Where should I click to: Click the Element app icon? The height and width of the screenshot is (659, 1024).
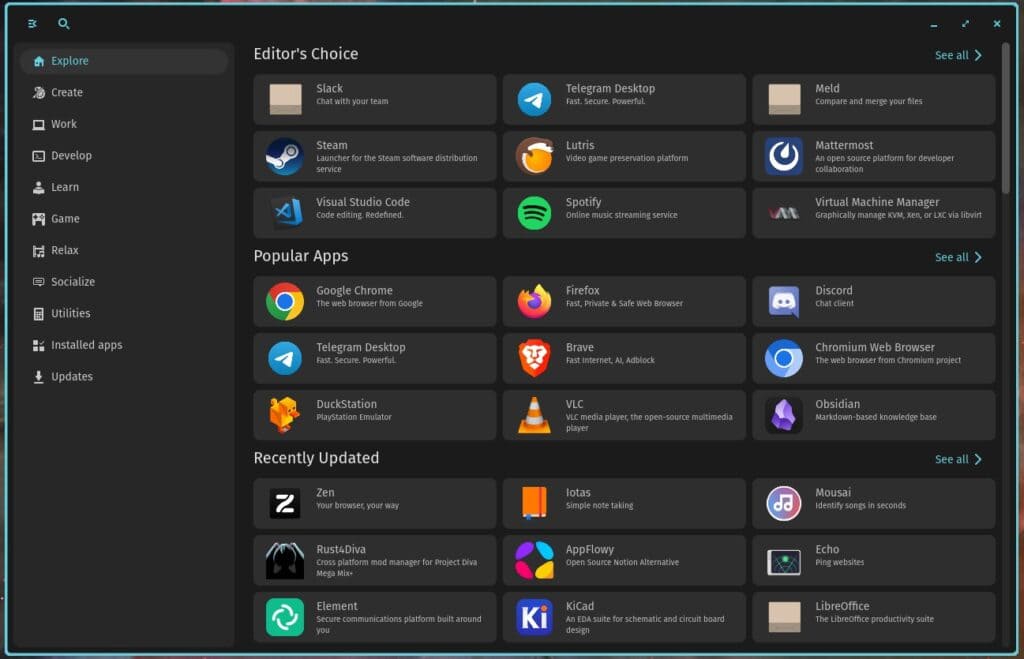pyautogui.click(x=285, y=617)
